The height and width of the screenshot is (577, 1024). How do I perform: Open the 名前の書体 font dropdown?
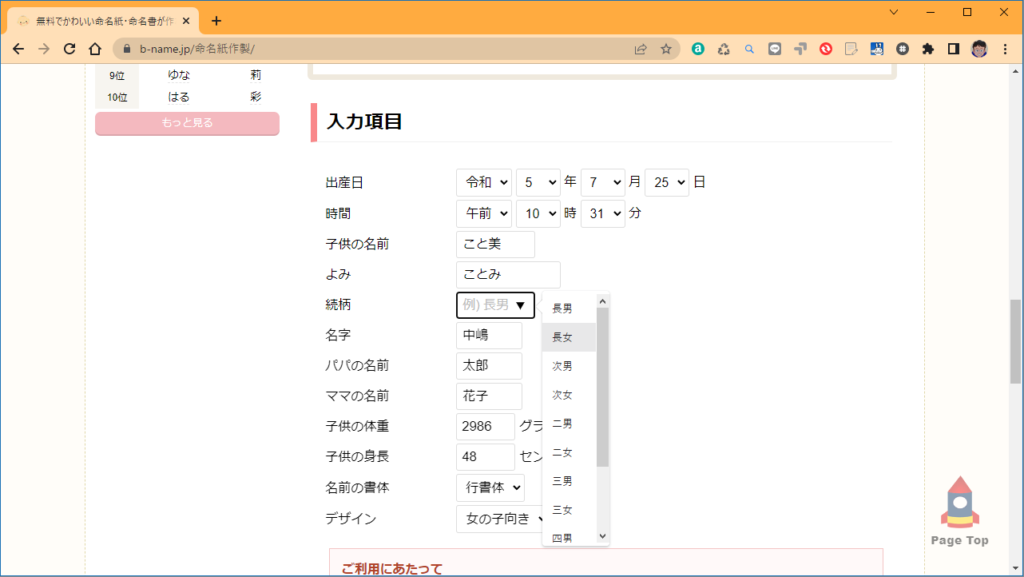pos(490,488)
